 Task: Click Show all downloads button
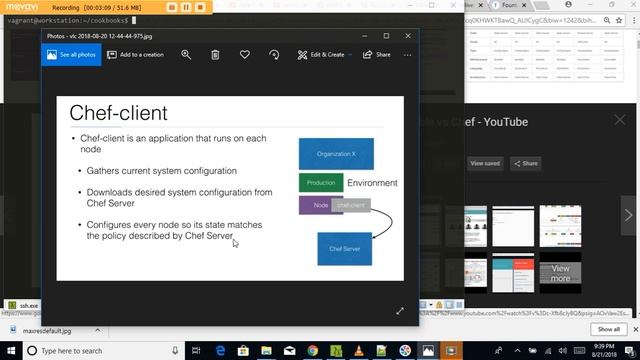[x=609, y=329]
